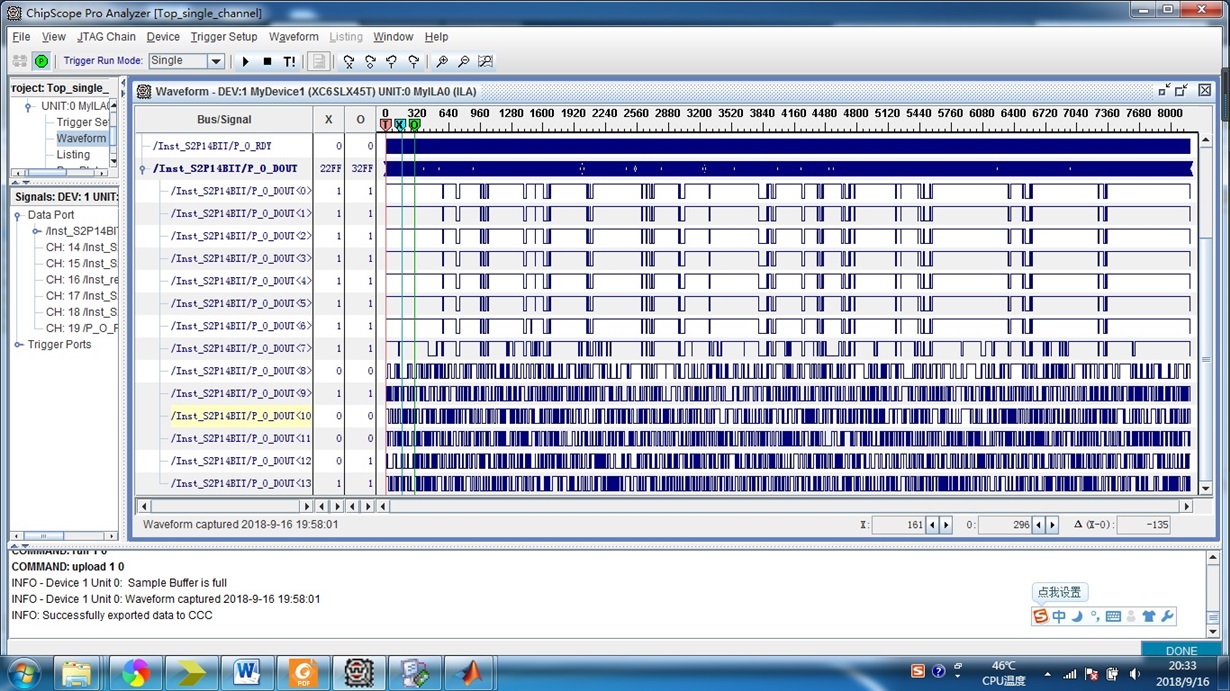Collapse the Data Port tree node
This screenshot has height=691, width=1230.
(x=17, y=216)
